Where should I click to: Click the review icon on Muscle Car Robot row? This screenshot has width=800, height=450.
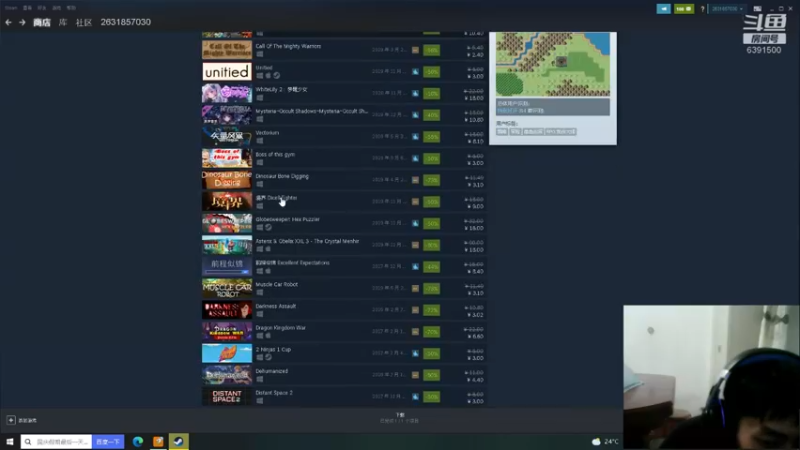[x=415, y=289]
